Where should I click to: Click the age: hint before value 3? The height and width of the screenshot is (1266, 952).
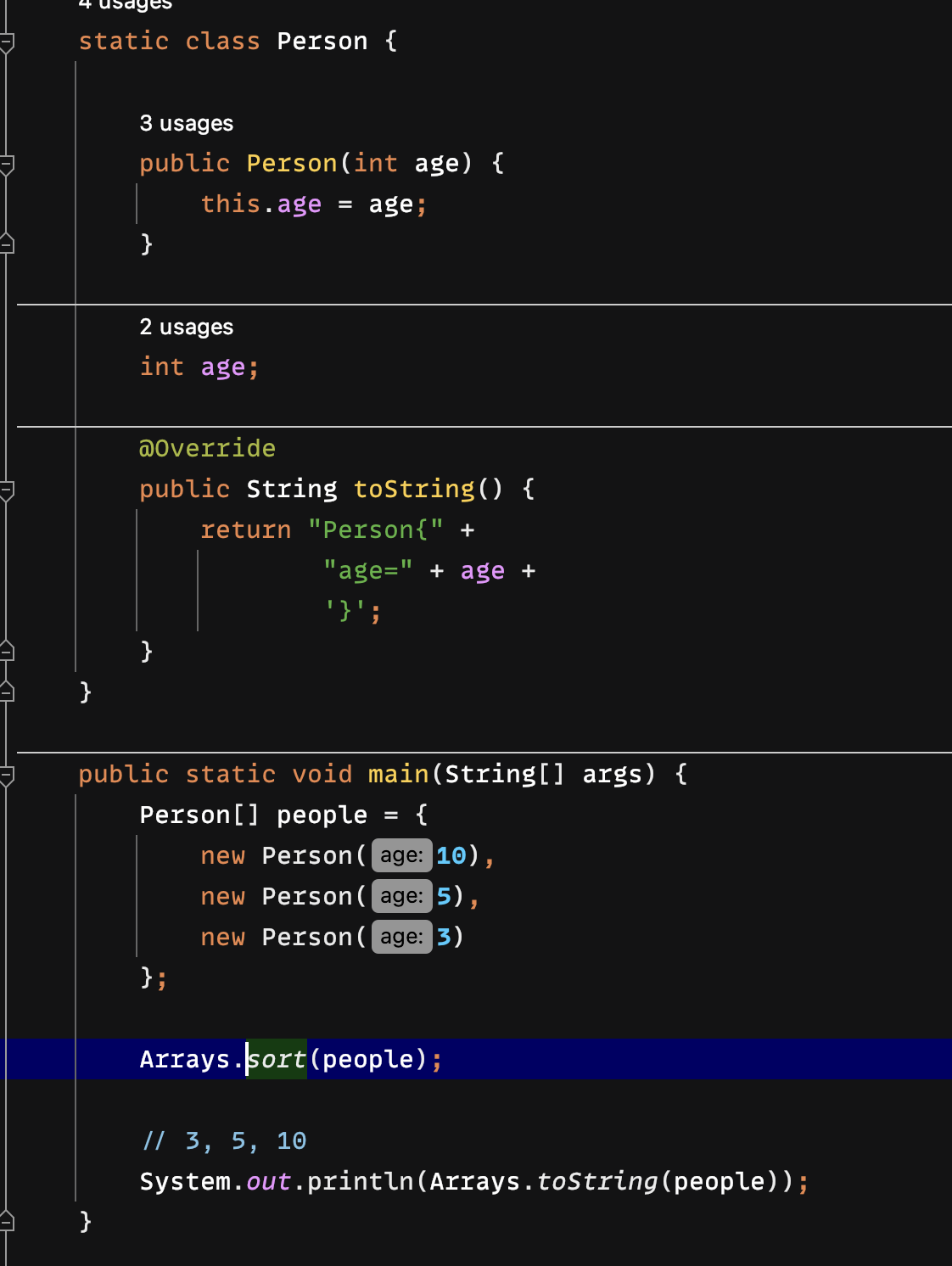(x=401, y=937)
